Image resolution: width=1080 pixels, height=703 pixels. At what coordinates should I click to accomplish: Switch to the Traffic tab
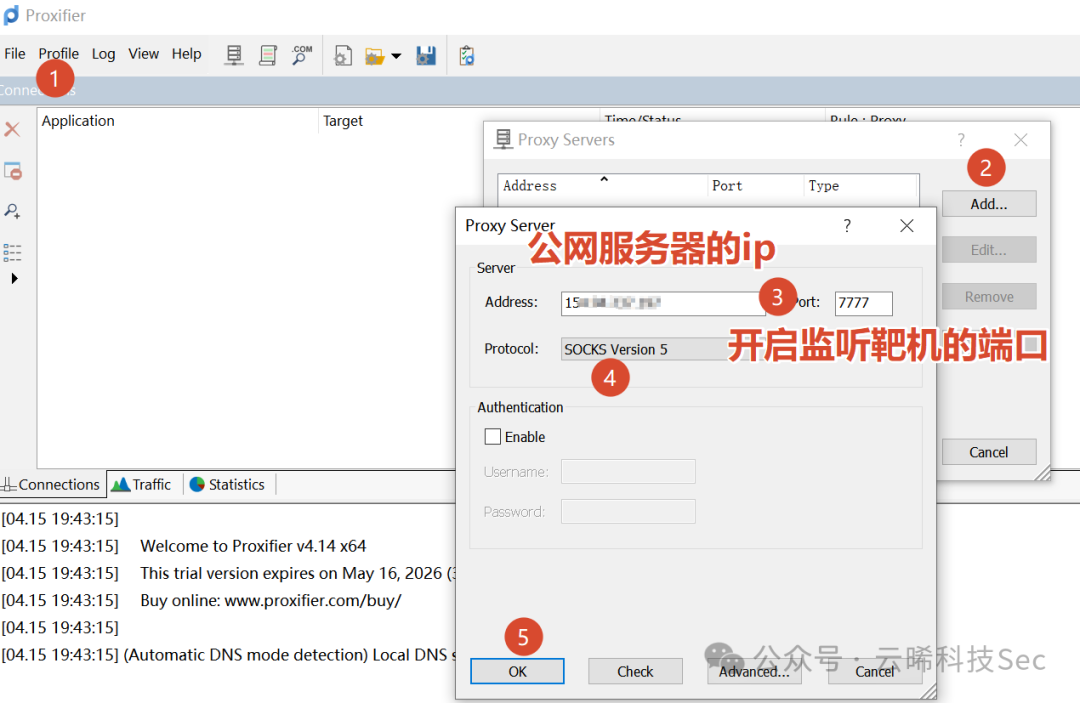tap(142, 485)
